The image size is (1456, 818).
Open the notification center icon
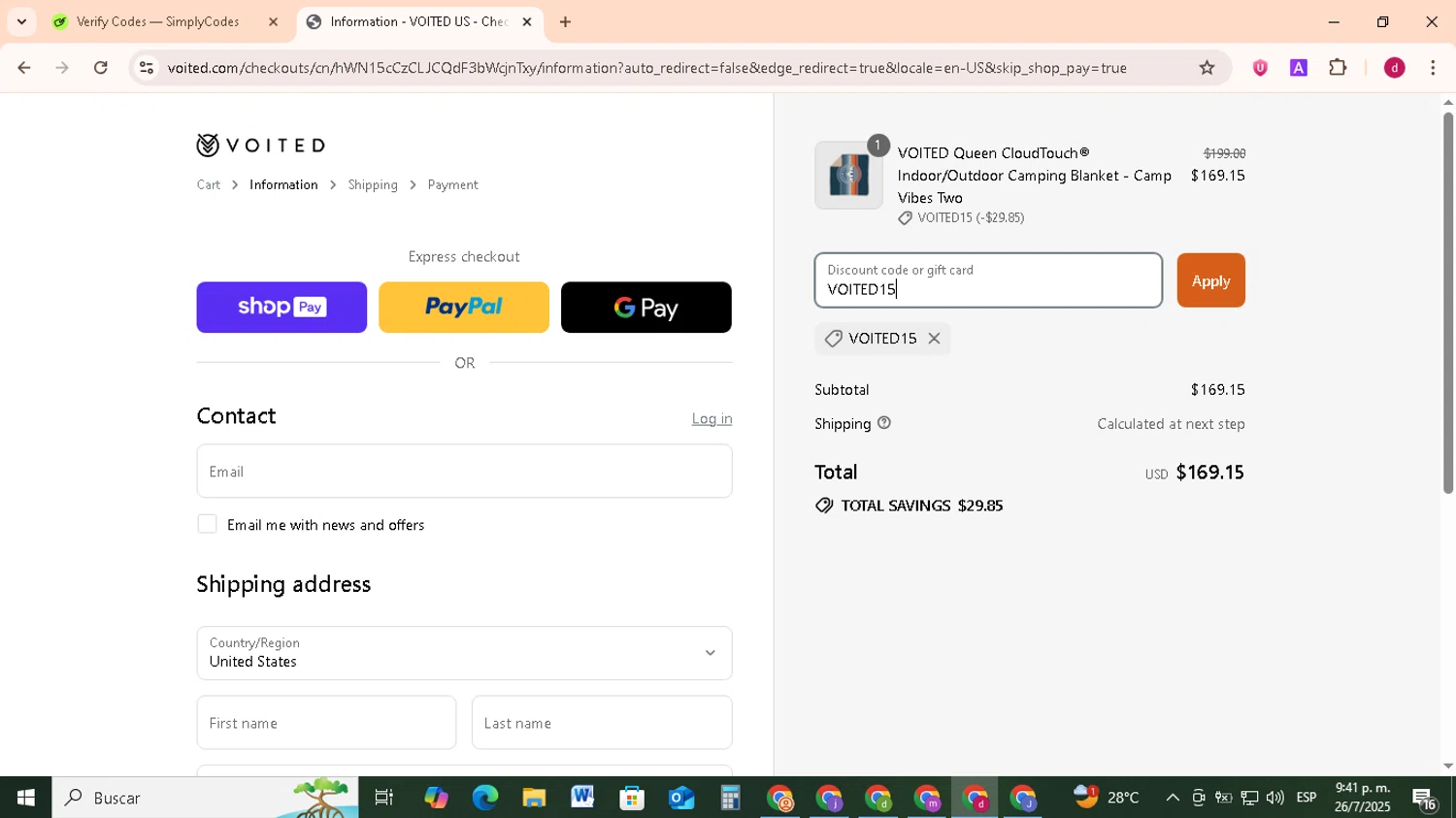1425,799
